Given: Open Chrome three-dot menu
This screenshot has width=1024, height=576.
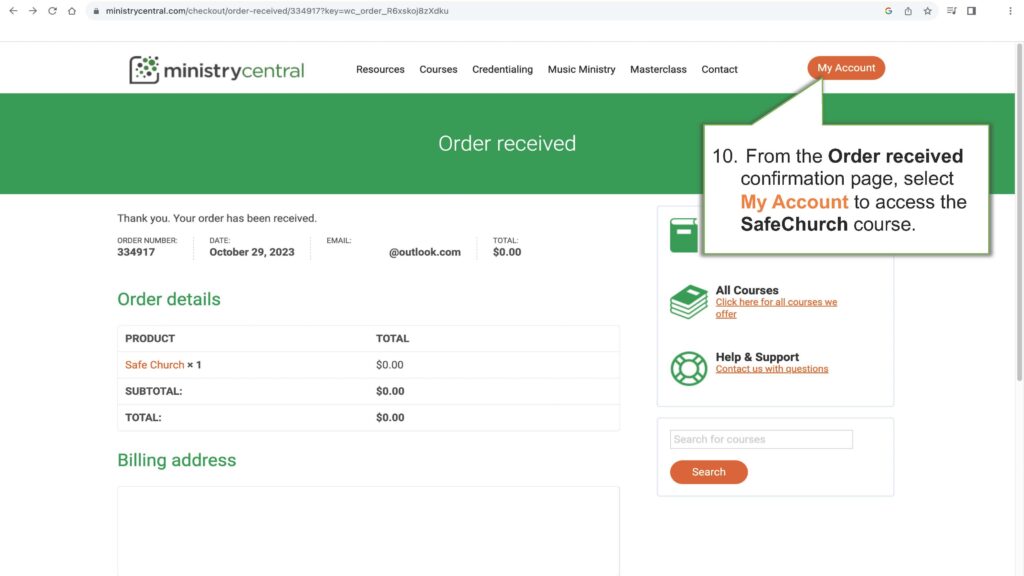Looking at the screenshot, I should (1010, 10).
